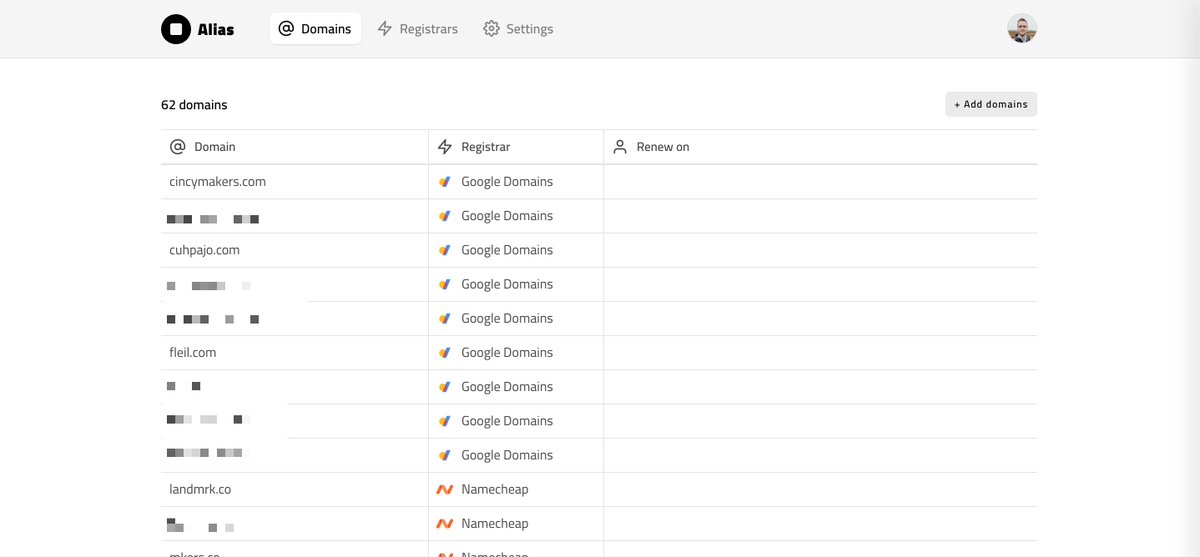Click the user profile avatar

click(1022, 29)
